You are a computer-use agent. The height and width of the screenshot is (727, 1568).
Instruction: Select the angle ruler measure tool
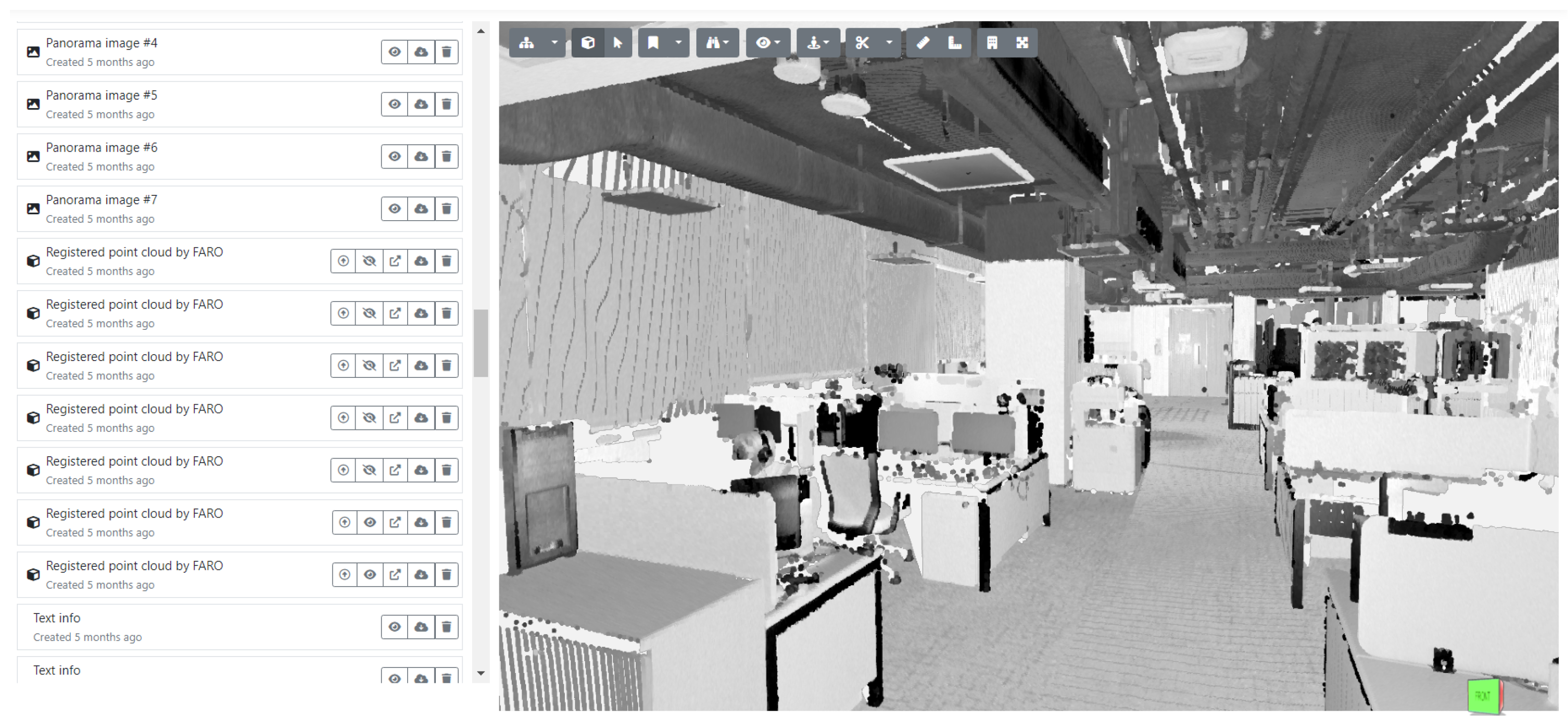pyautogui.click(x=955, y=43)
